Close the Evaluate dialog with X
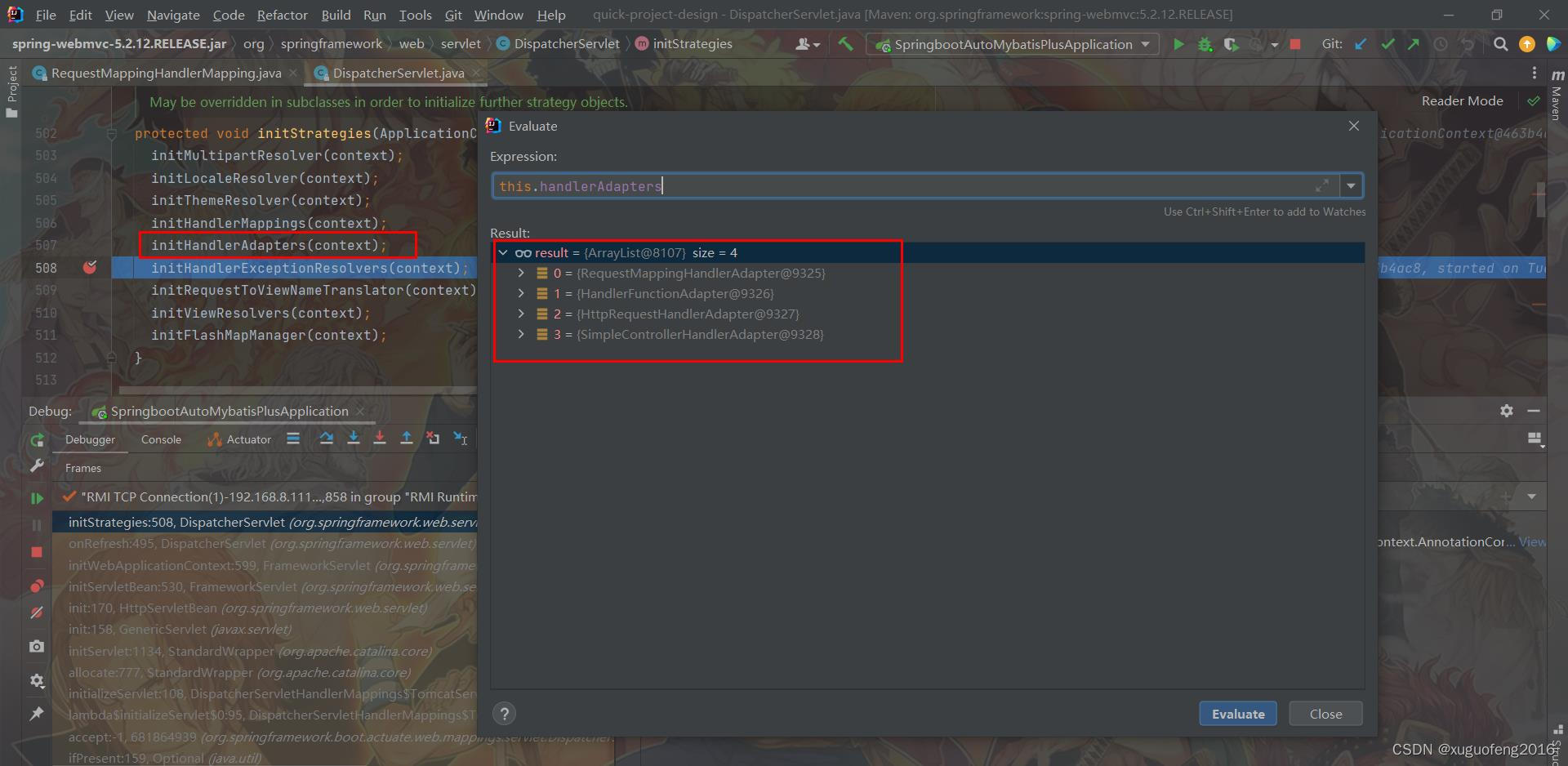1568x766 pixels. coord(1354,126)
